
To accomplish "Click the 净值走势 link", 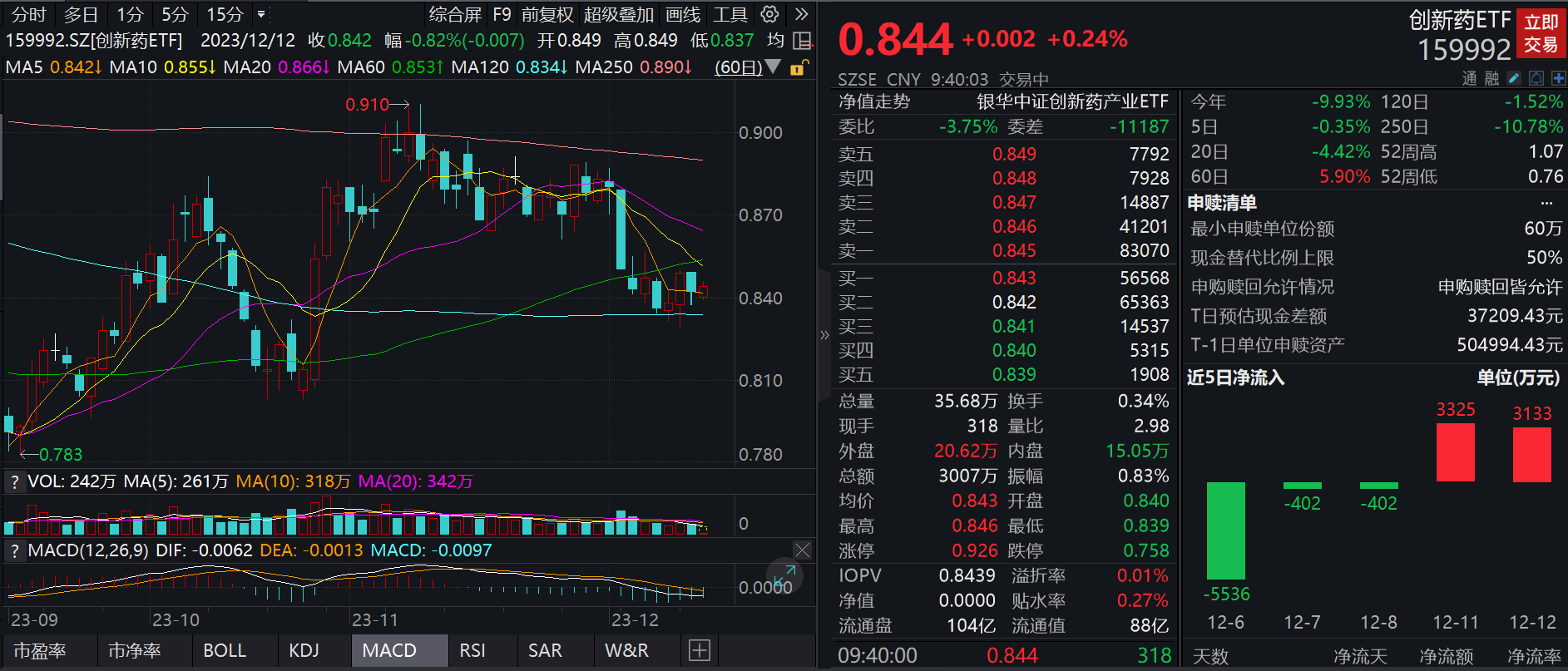I will 874,101.
